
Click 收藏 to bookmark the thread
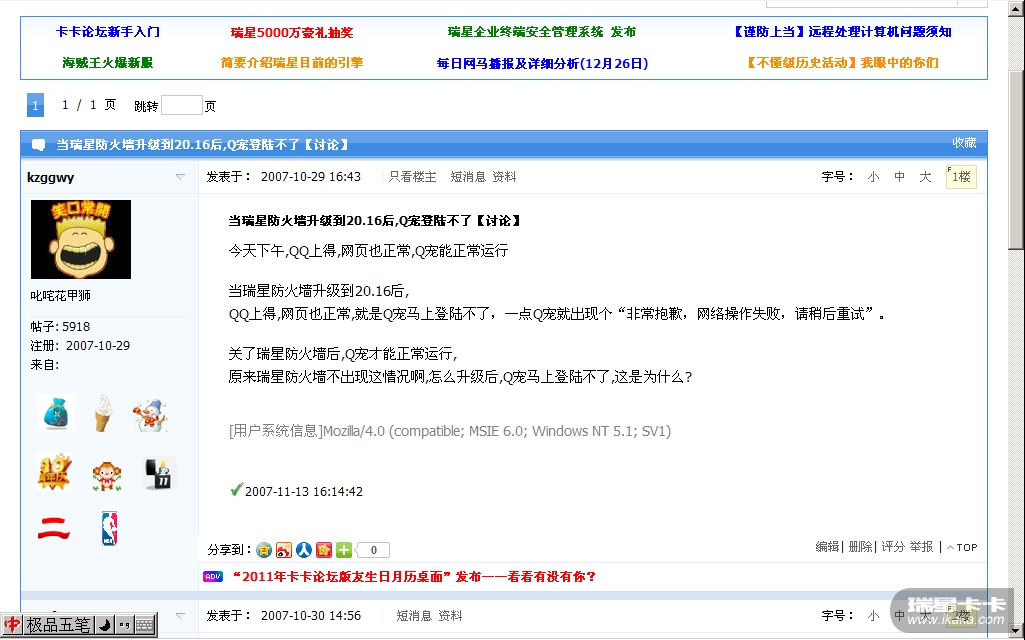tap(964, 143)
